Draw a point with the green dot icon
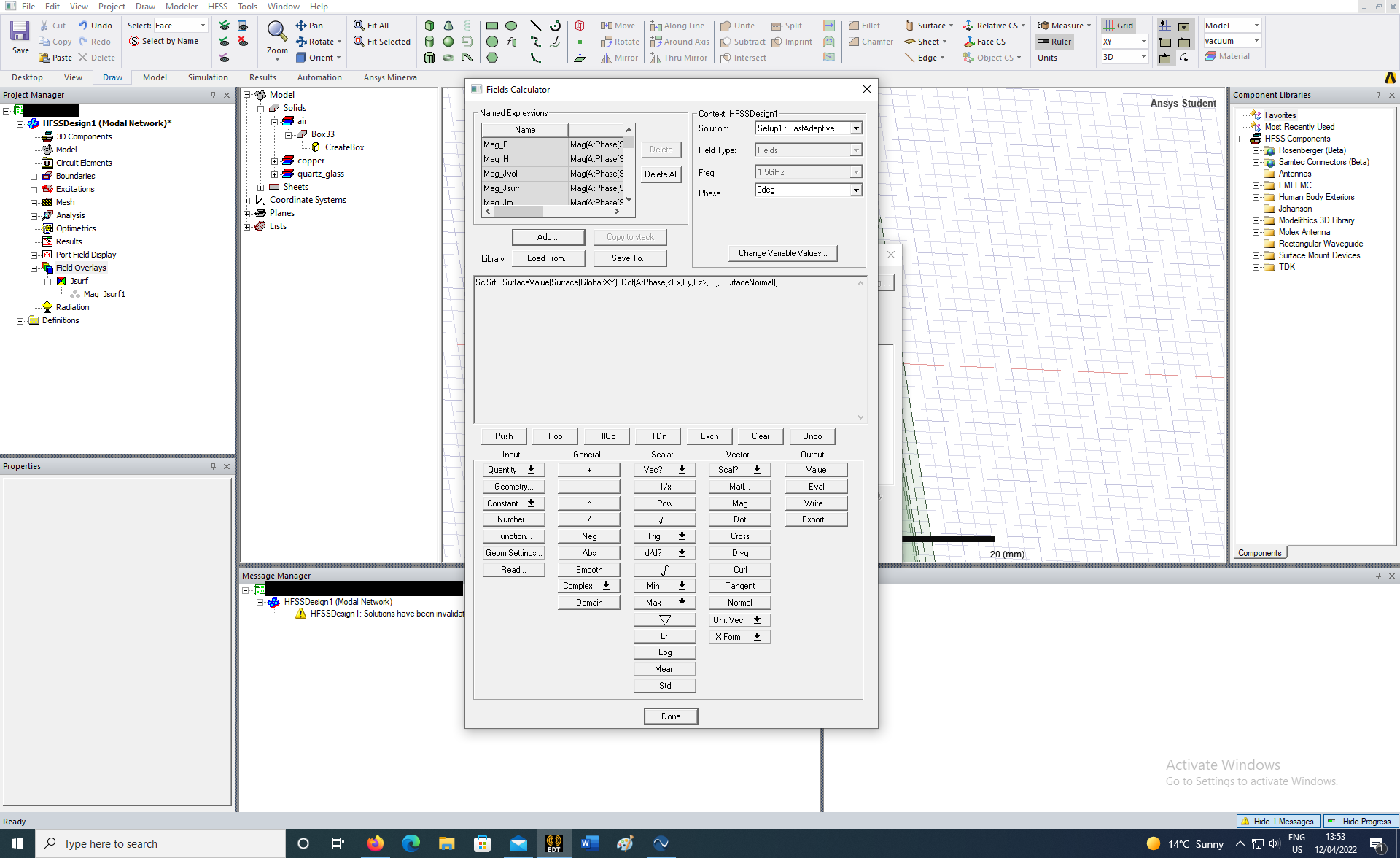 click(x=580, y=42)
